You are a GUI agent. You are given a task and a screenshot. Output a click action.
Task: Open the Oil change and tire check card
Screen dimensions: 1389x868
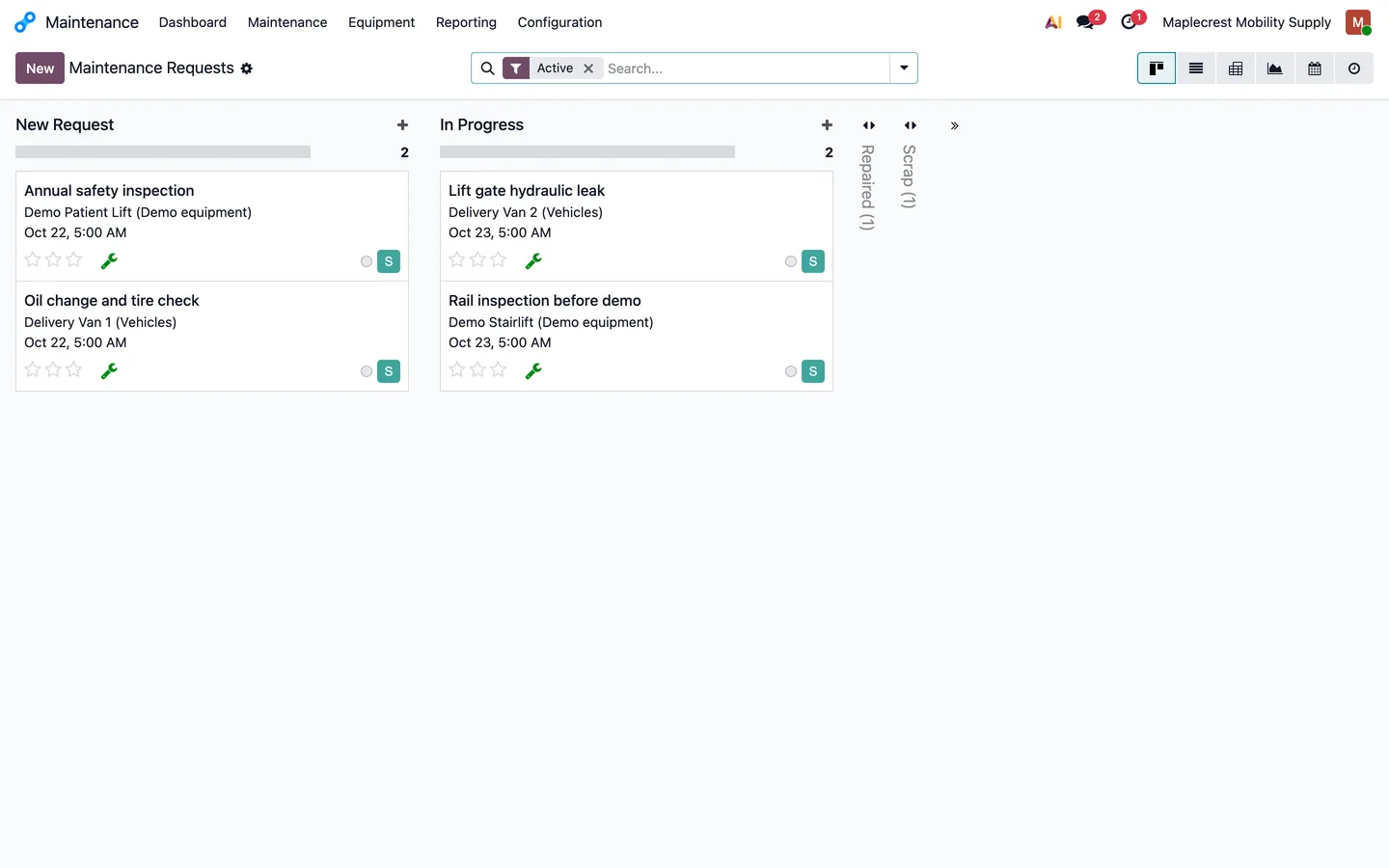(x=212, y=337)
